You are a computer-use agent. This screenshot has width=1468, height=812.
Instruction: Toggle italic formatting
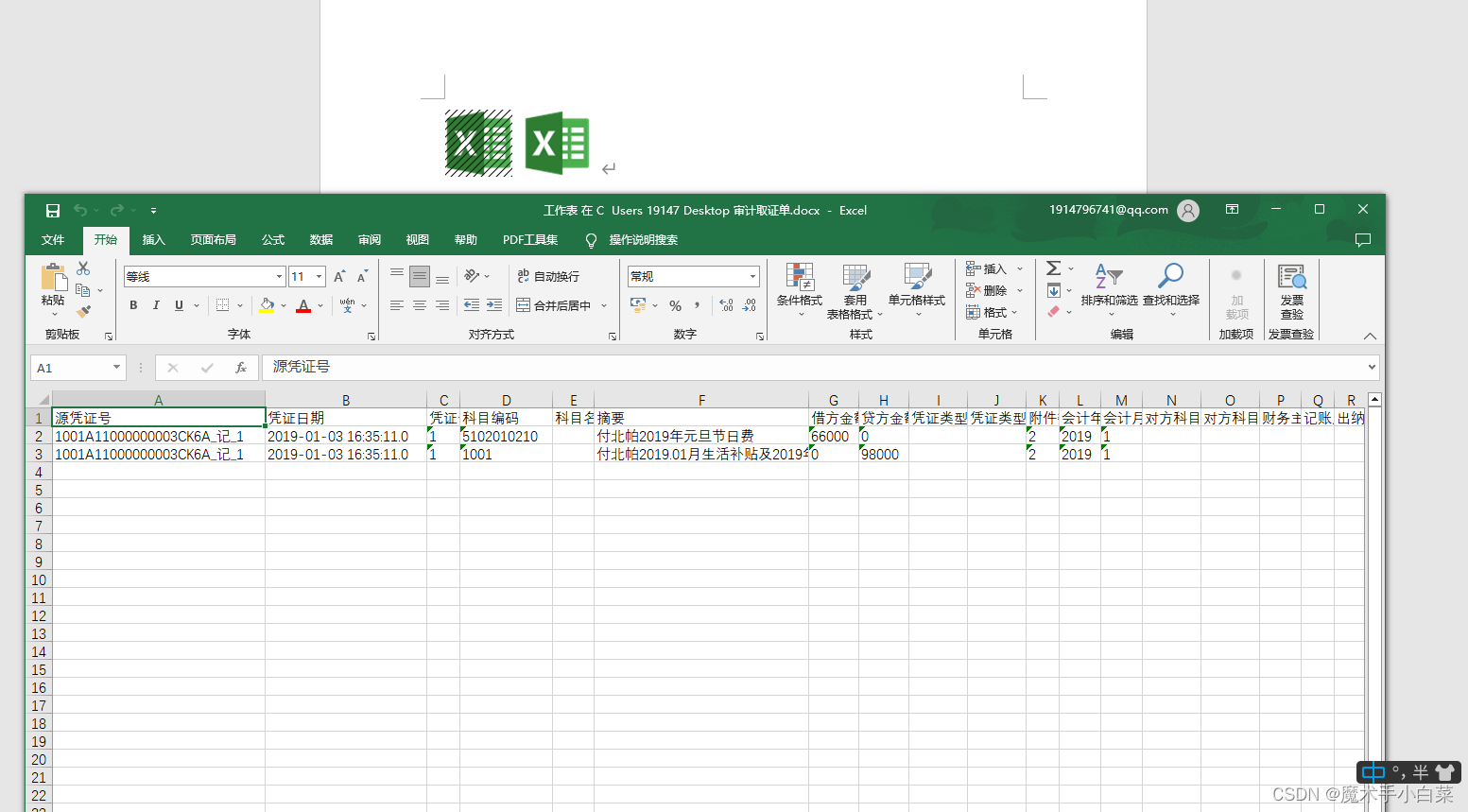coord(155,304)
